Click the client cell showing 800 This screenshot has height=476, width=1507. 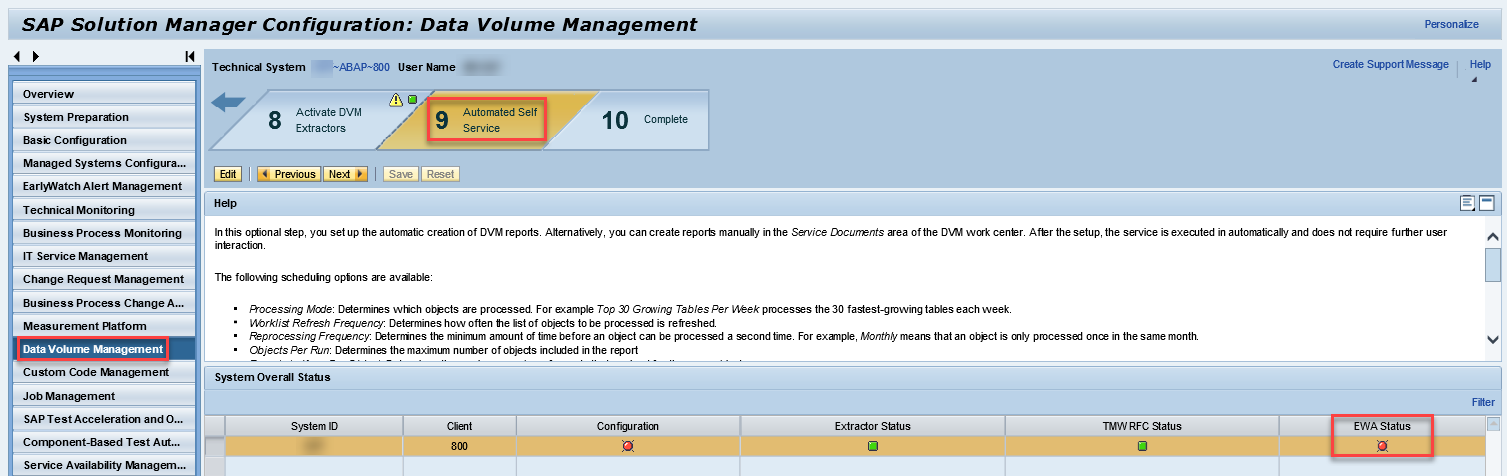[459, 446]
